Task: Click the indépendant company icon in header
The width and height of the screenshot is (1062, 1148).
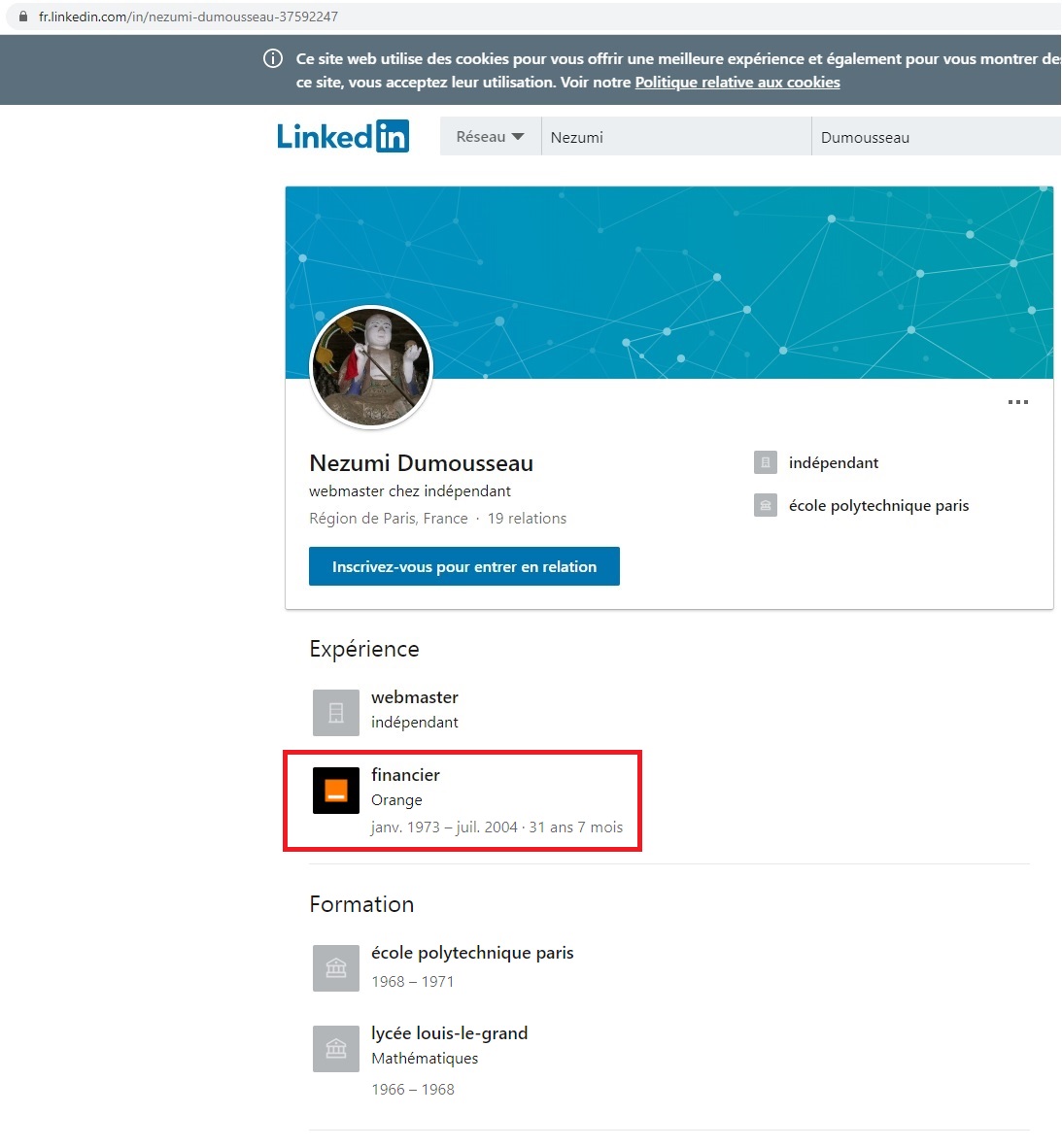Action: pyautogui.click(x=766, y=462)
